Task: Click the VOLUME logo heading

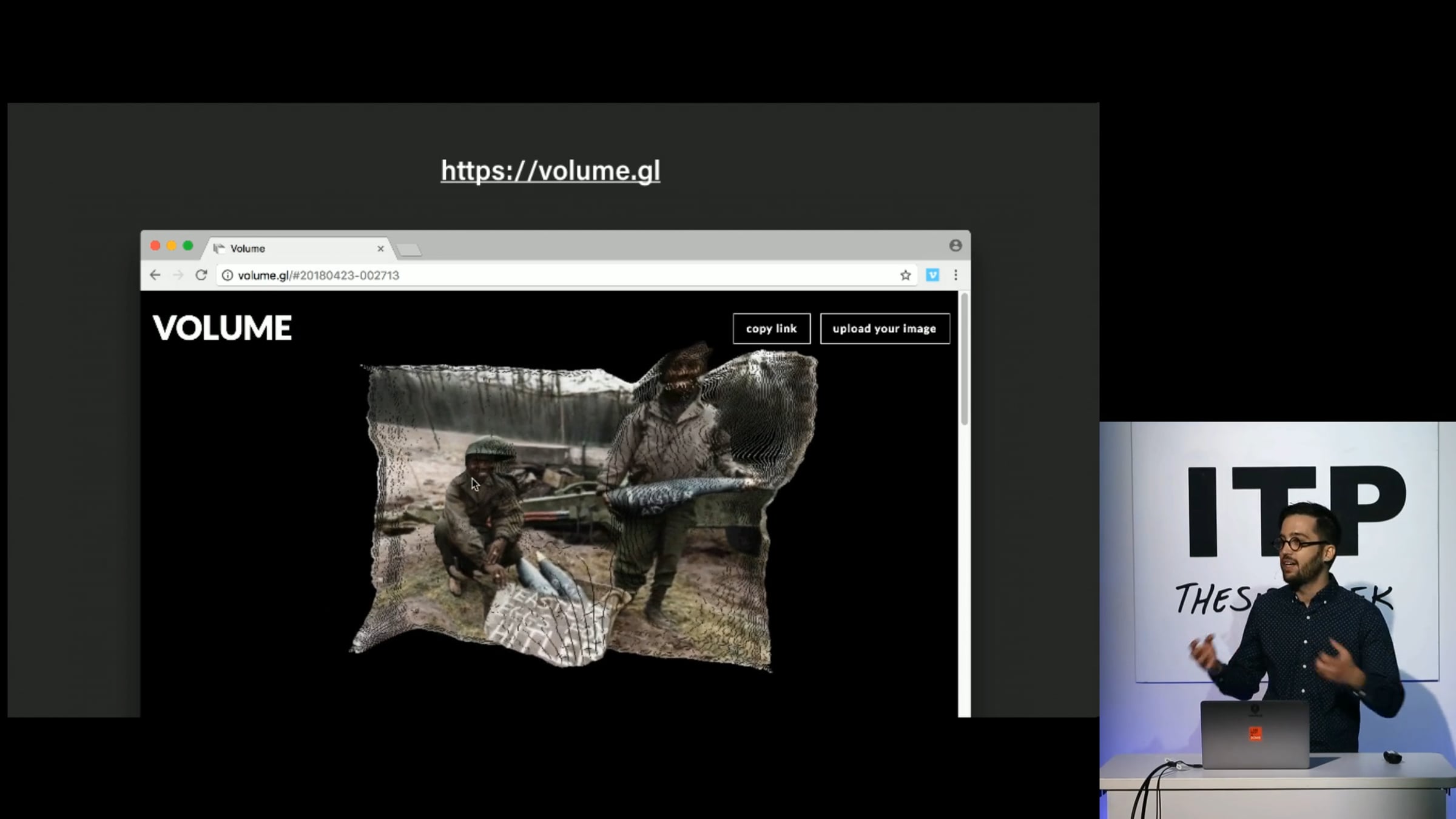Action: [x=222, y=328]
